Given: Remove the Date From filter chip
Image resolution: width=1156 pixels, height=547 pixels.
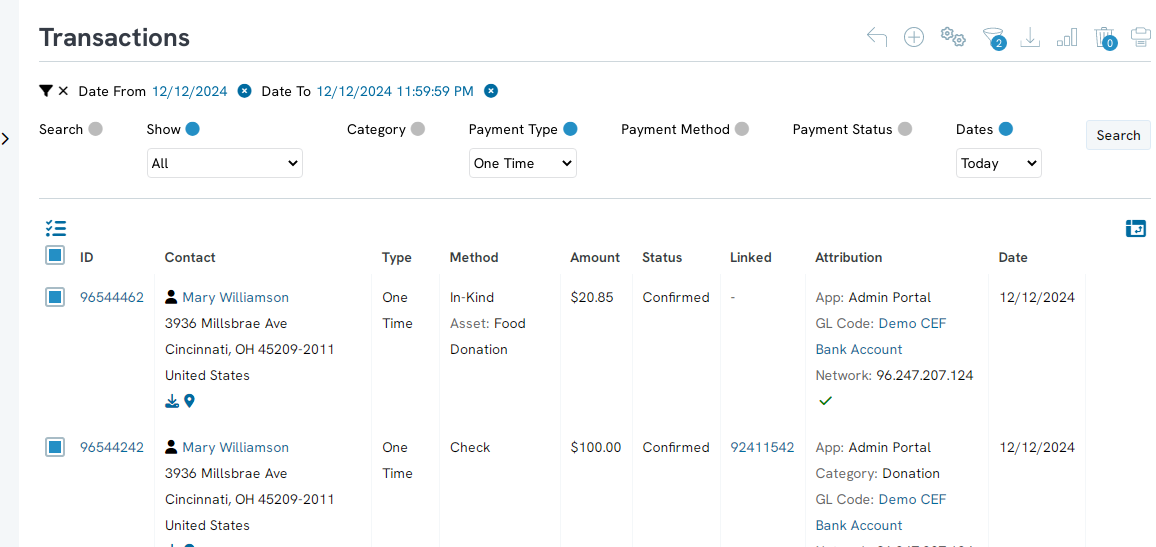Looking at the screenshot, I should 244,91.
